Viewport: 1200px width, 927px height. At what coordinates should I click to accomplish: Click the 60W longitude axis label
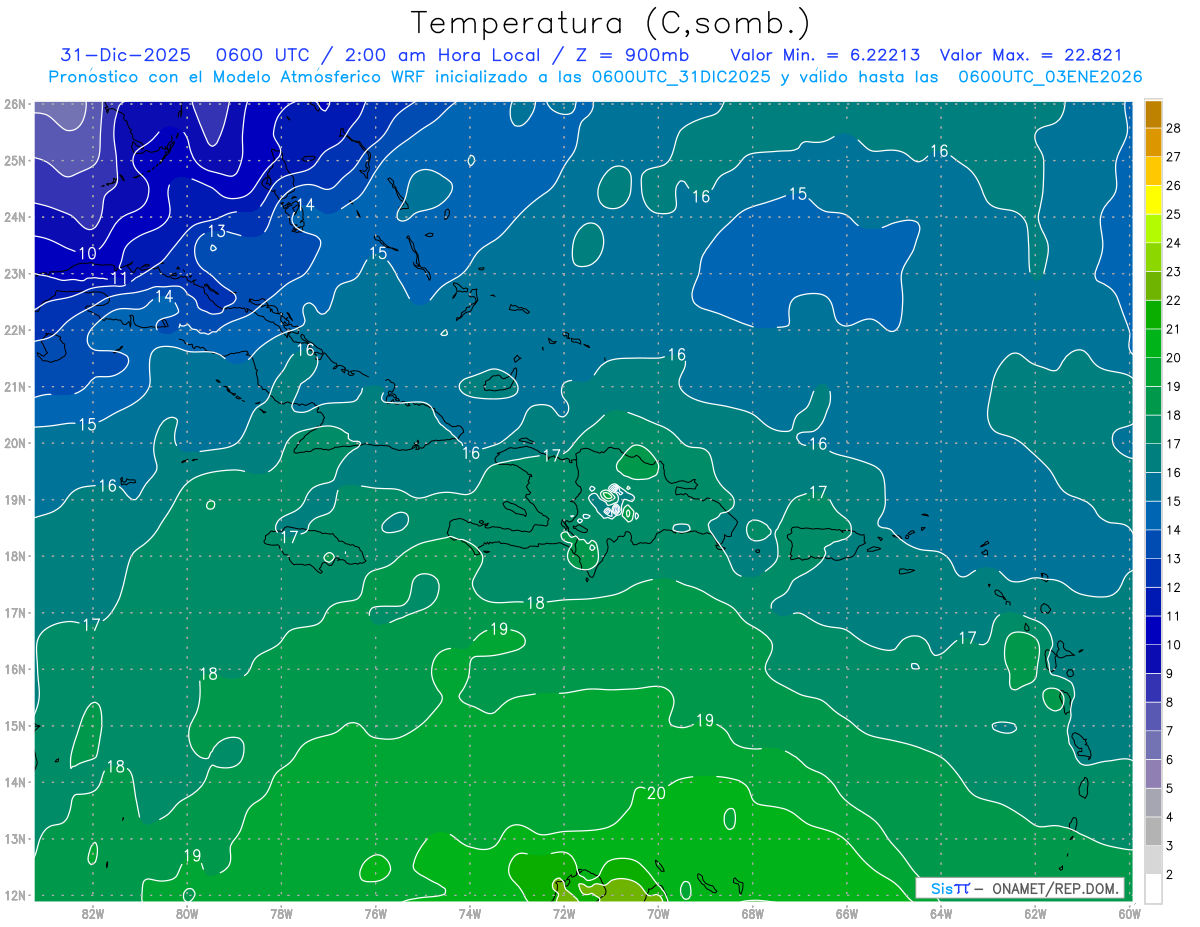click(x=1129, y=913)
